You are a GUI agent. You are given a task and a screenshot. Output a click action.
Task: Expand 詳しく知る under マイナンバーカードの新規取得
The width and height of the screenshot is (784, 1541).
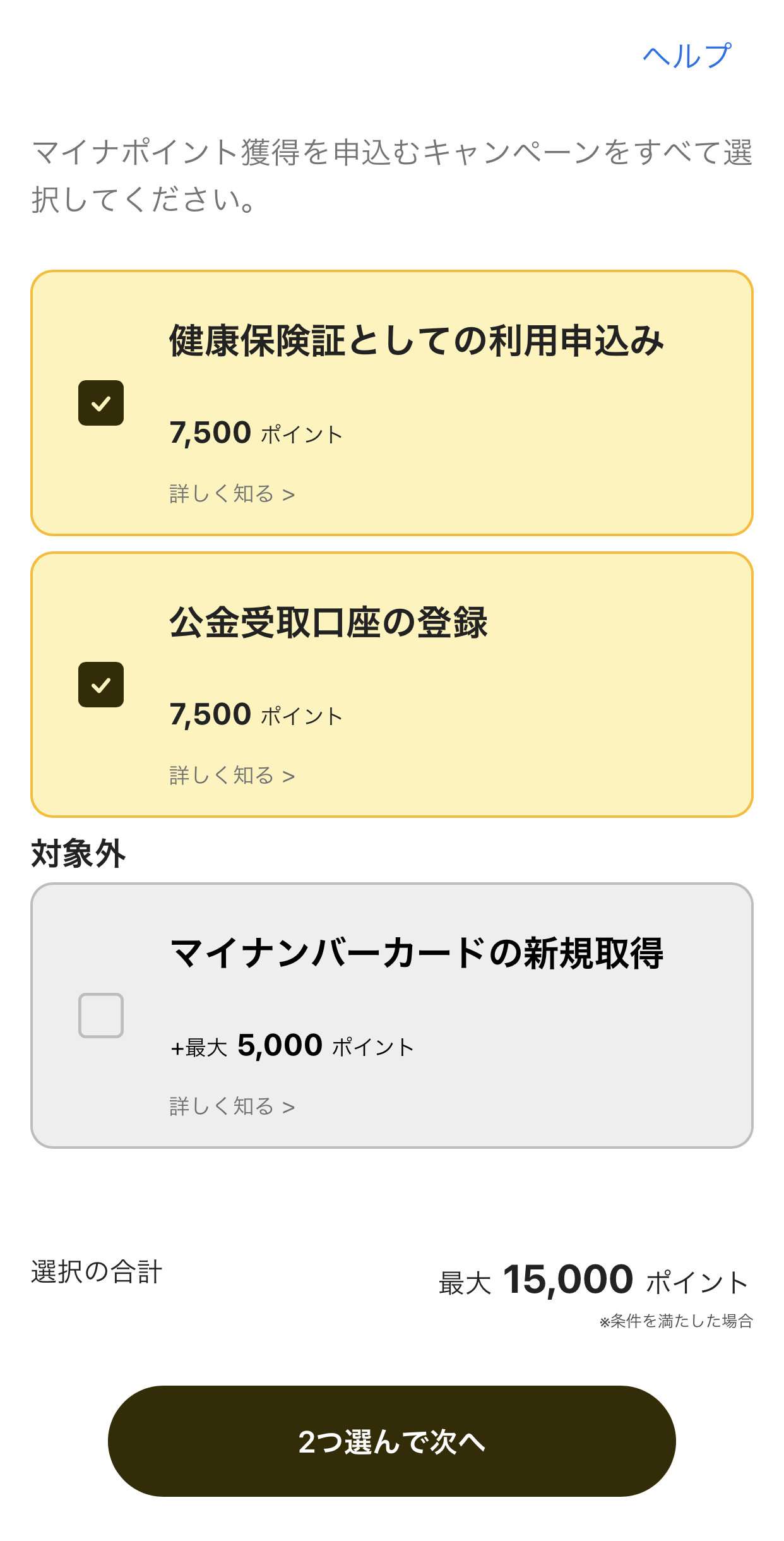click(x=232, y=1106)
